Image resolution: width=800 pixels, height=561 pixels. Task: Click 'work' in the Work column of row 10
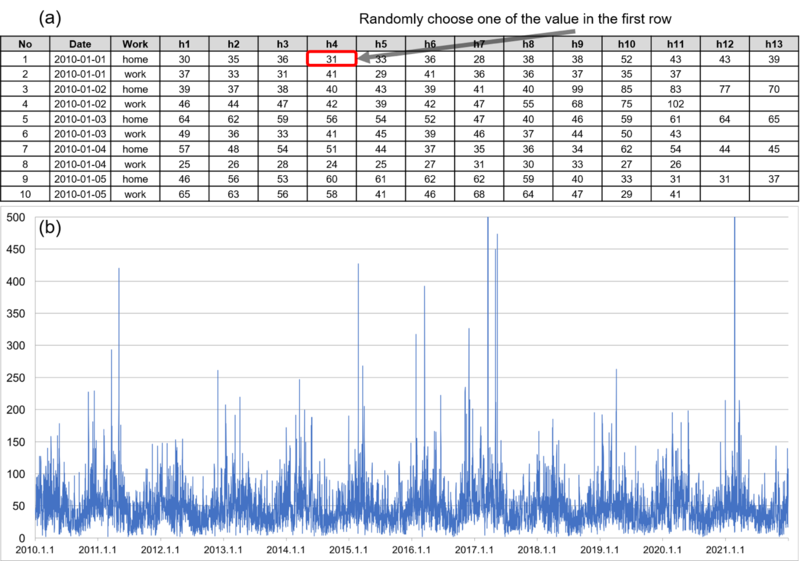coord(135,194)
